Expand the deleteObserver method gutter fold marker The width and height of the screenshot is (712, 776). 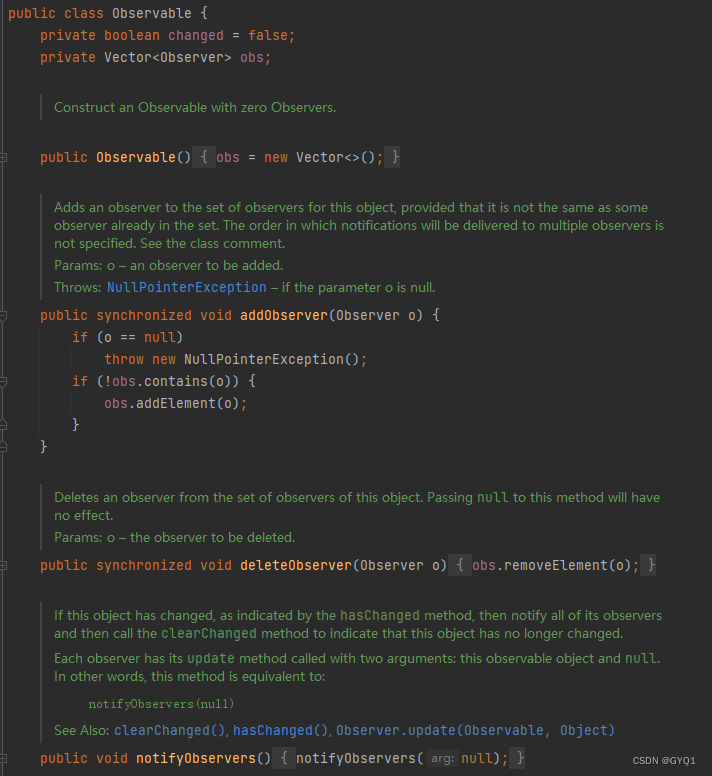4,565
